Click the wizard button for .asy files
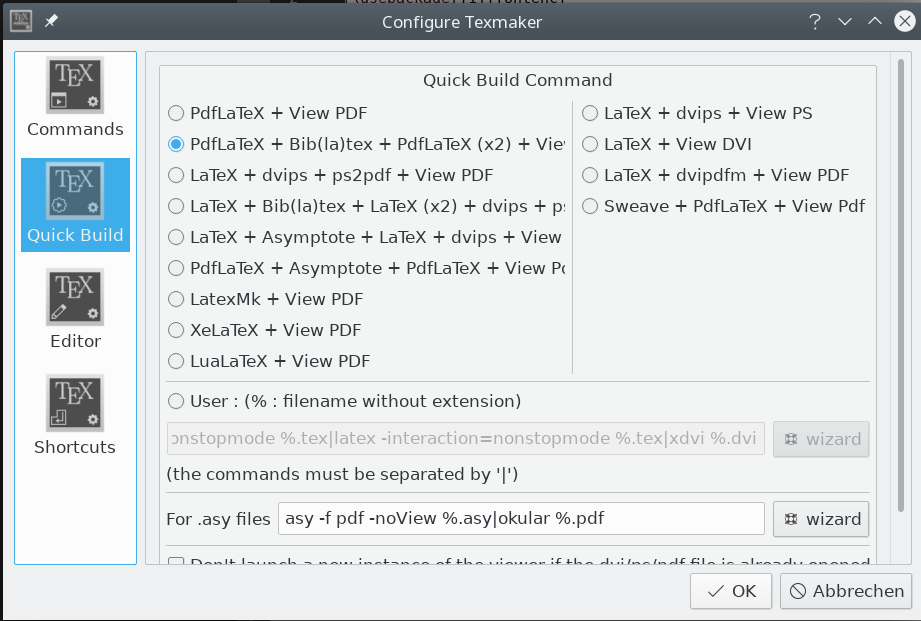921x621 pixels. pyautogui.click(x=821, y=519)
